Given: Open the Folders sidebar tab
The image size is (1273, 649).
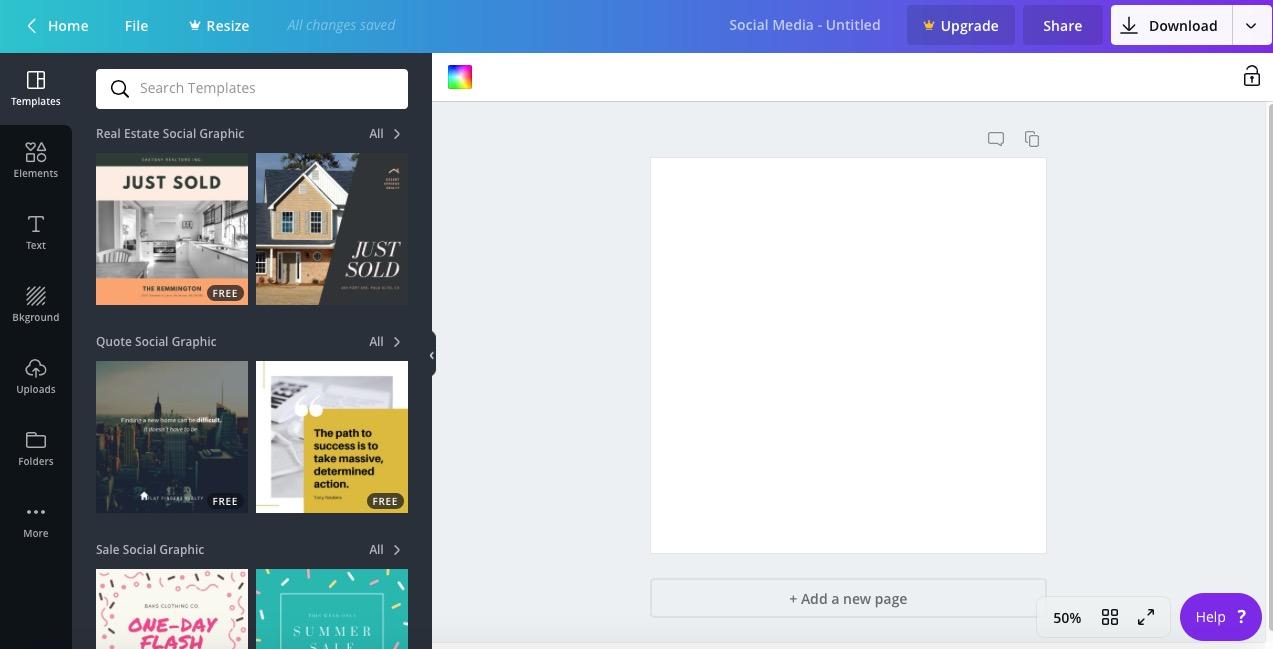Looking at the screenshot, I should click(x=36, y=449).
